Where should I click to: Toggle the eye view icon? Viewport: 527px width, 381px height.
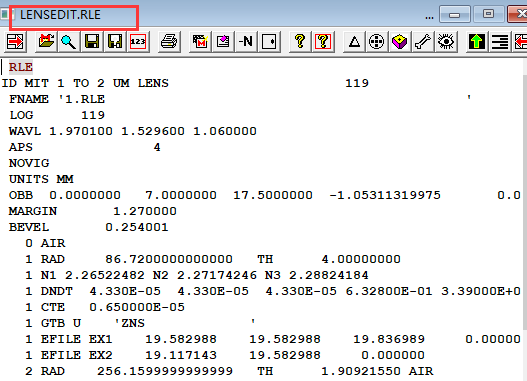pos(446,42)
